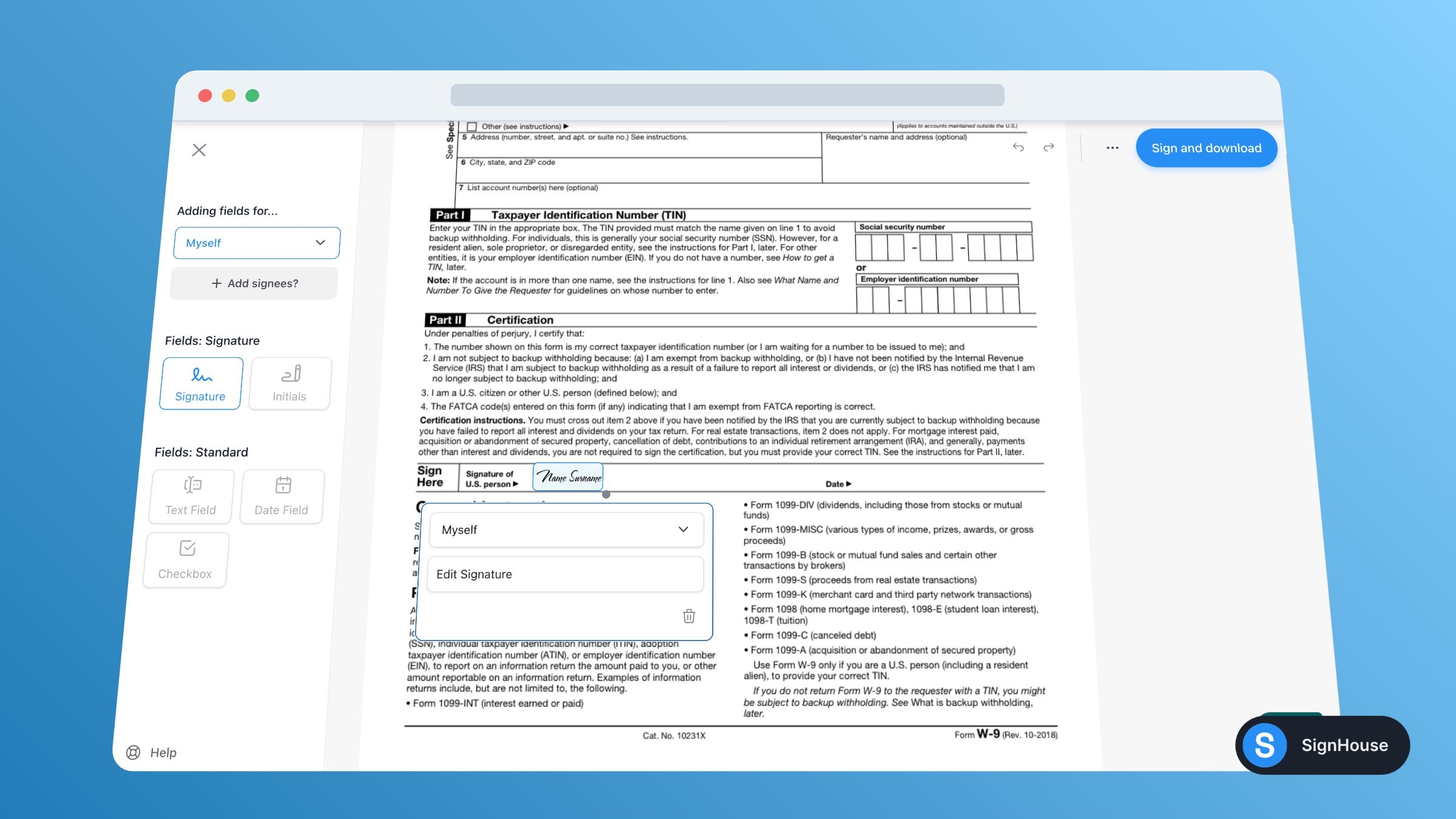Click the more options ellipsis icon
The height and width of the screenshot is (819, 1456).
1112,147
